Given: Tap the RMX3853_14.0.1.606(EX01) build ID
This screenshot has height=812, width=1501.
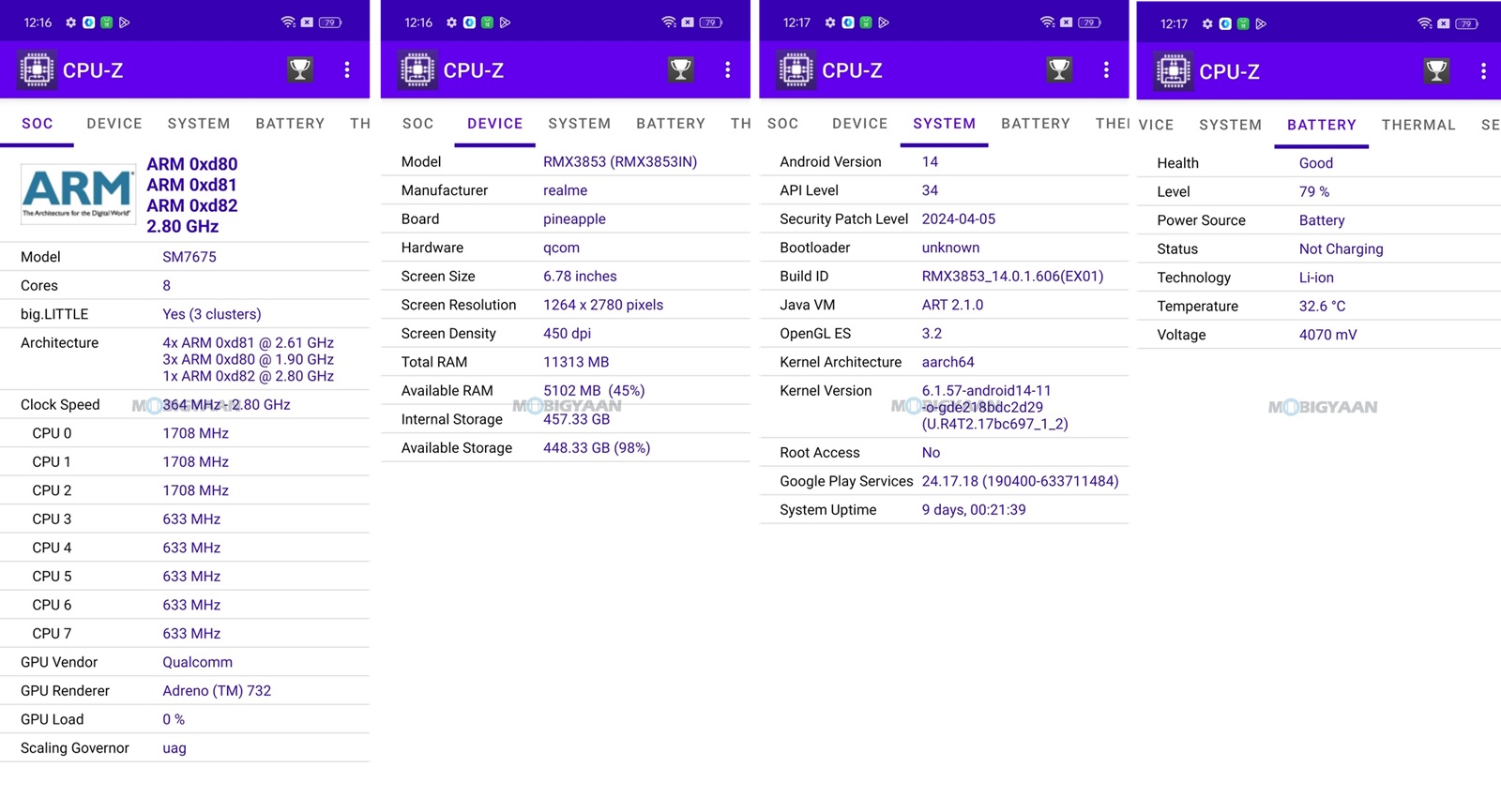Looking at the screenshot, I should point(1013,277).
